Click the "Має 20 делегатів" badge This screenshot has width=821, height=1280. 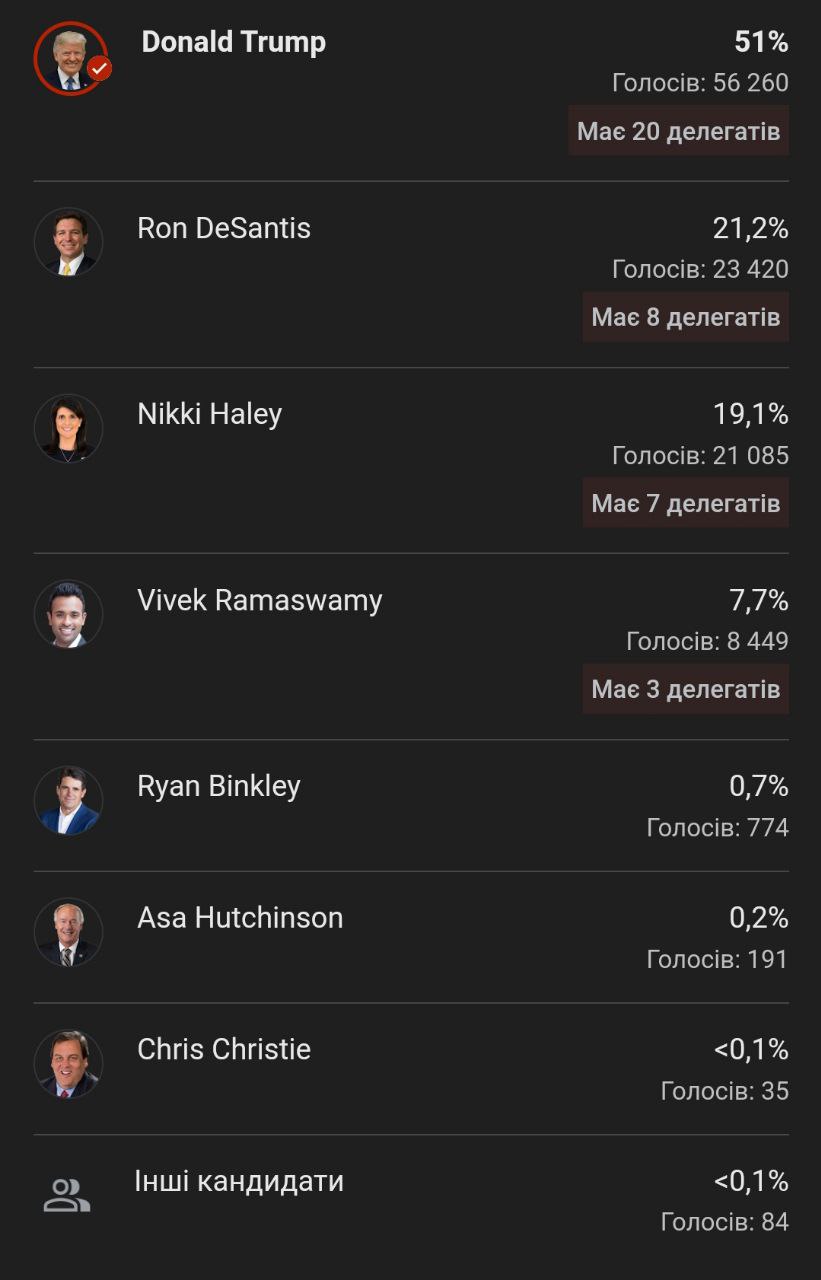click(678, 131)
